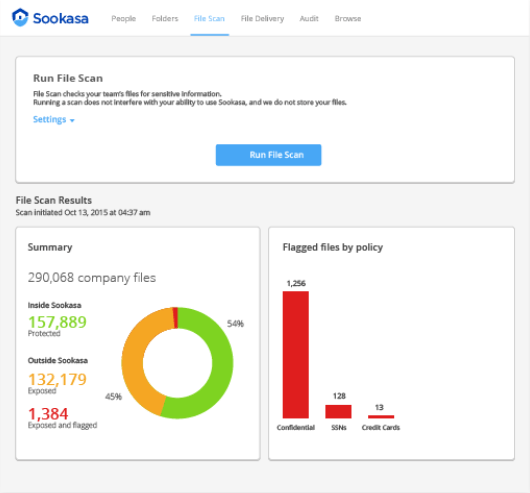This screenshot has height=493, width=530.
Task: Click the Outside Sookasa label
Action: click(58, 361)
